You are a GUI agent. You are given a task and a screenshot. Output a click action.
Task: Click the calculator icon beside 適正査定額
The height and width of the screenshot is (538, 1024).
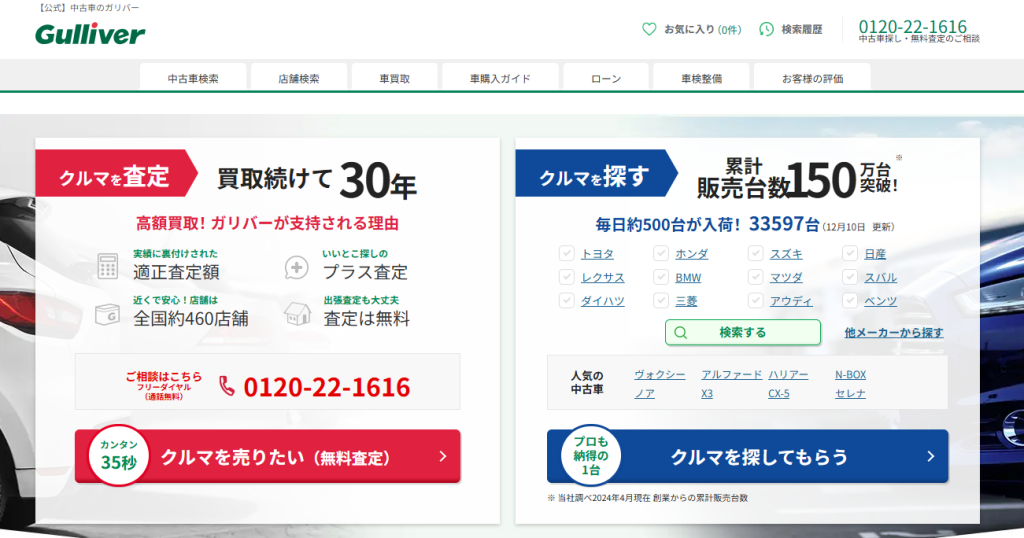coord(107,266)
